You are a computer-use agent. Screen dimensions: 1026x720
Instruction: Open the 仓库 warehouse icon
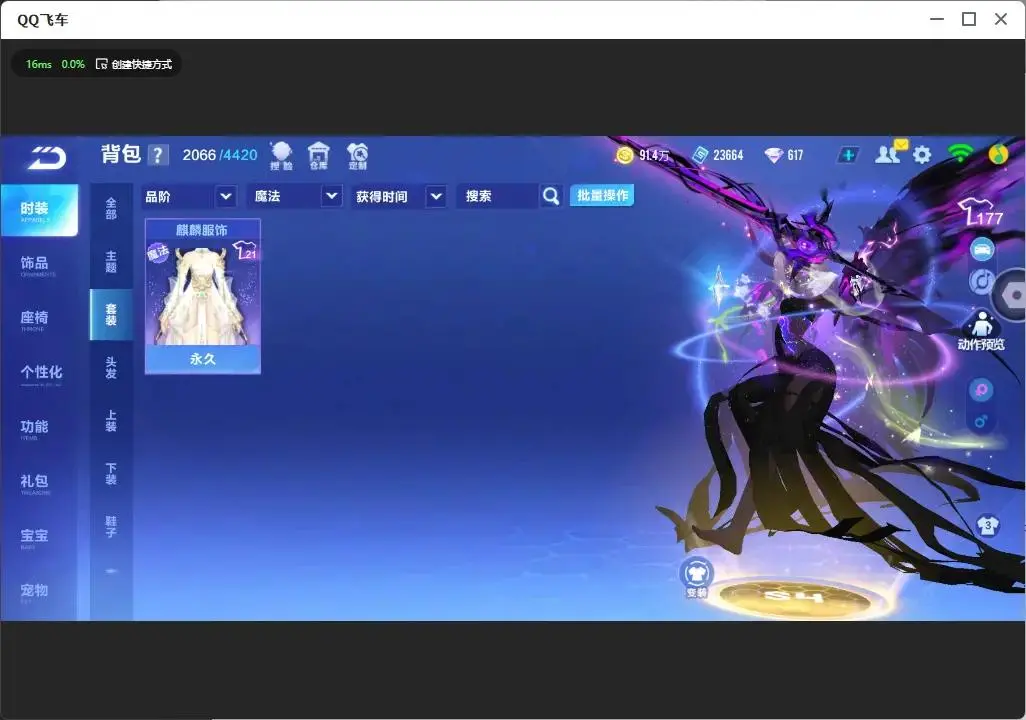click(319, 156)
